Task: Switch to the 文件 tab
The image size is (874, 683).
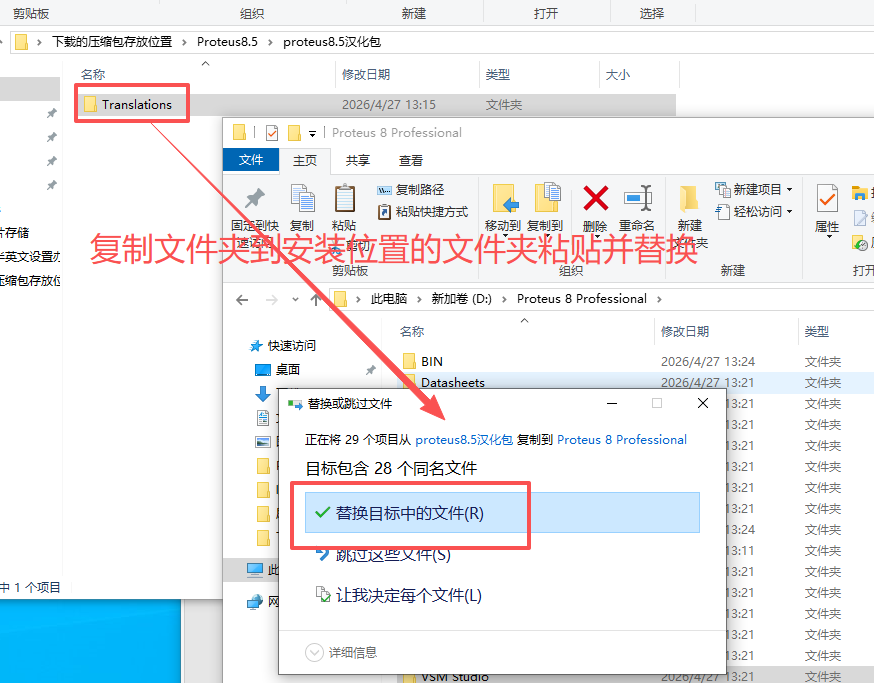Action: click(251, 160)
